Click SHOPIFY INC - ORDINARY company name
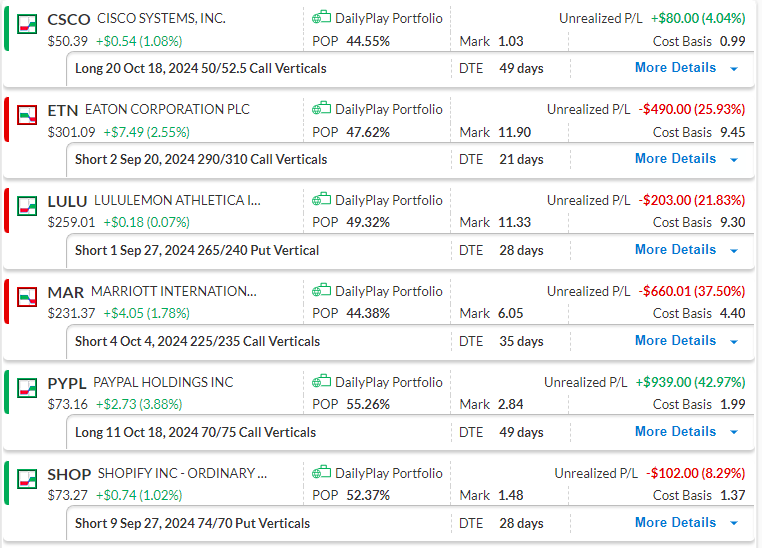The image size is (762, 548). click(x=182, y=473)
